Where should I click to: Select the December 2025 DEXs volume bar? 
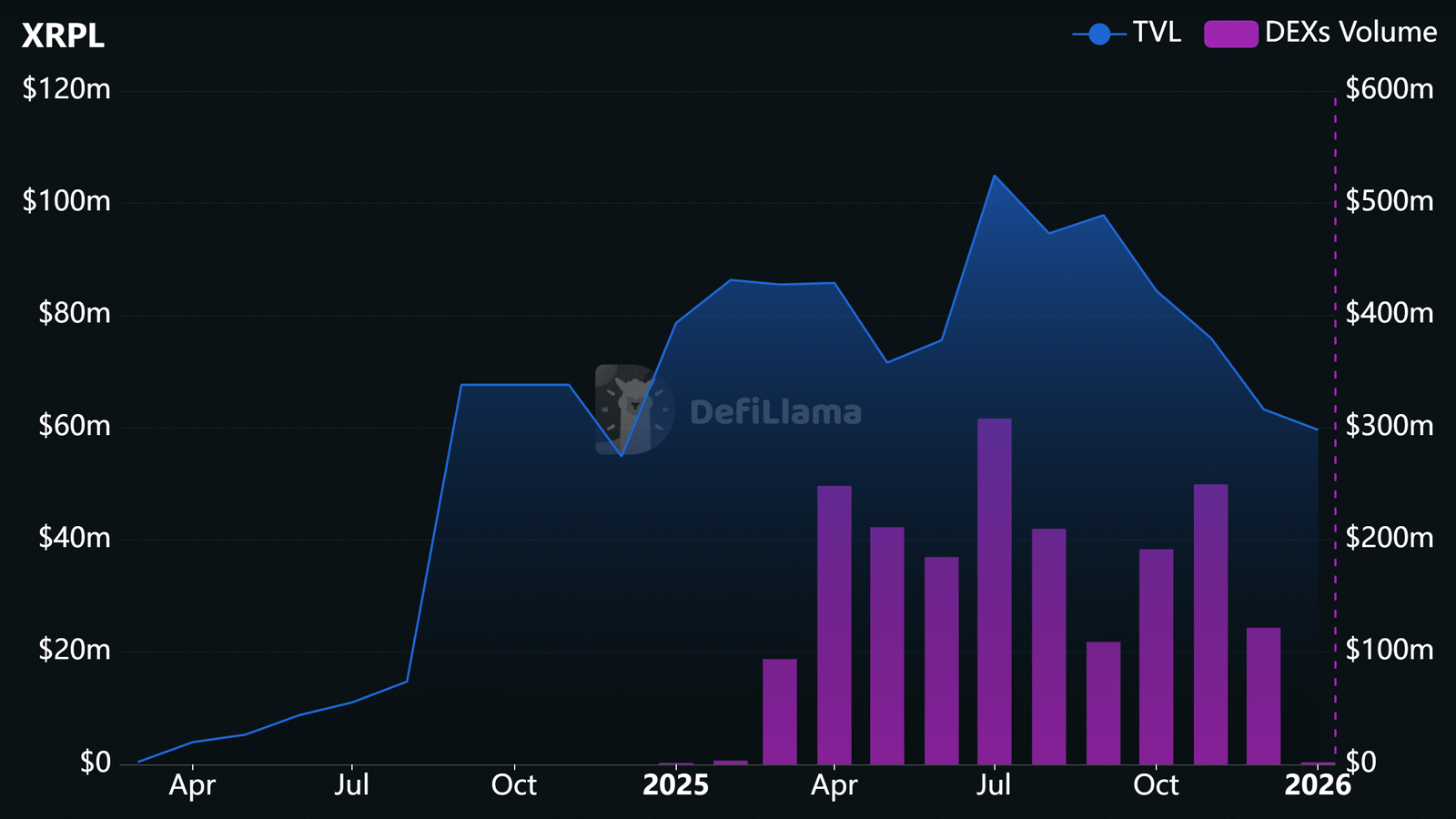[x=1263, y=696]
